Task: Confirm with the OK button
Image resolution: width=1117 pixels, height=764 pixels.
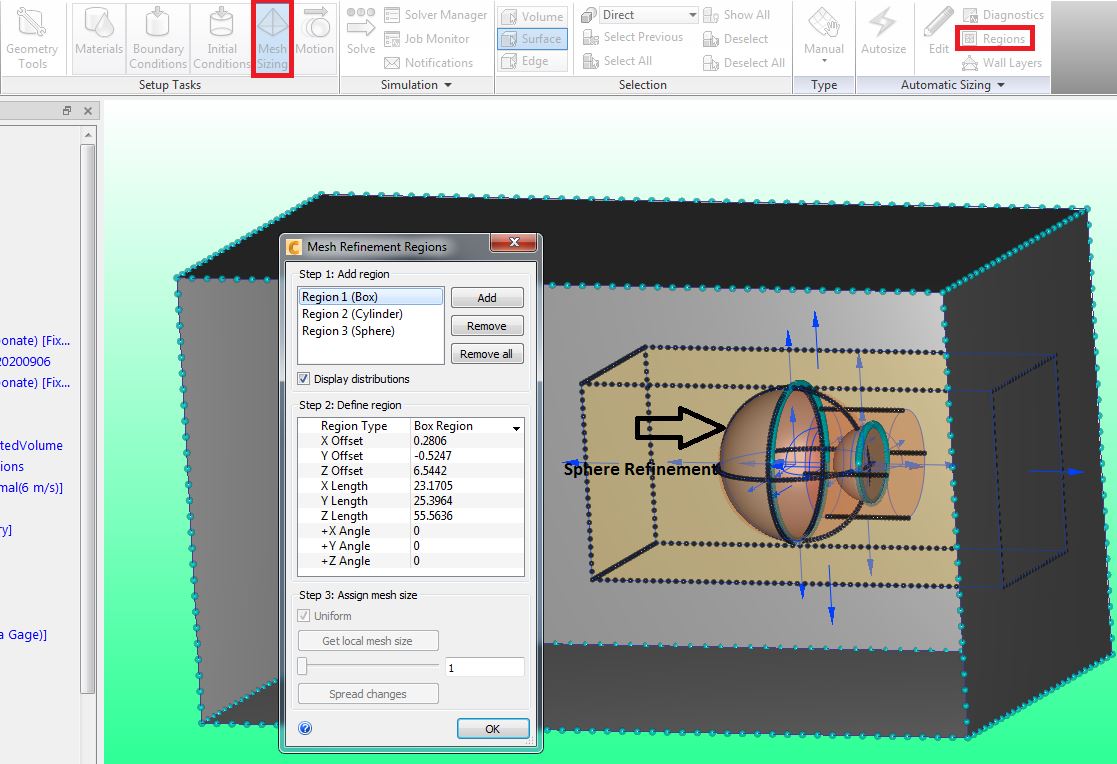Action: tap(493, 728)
